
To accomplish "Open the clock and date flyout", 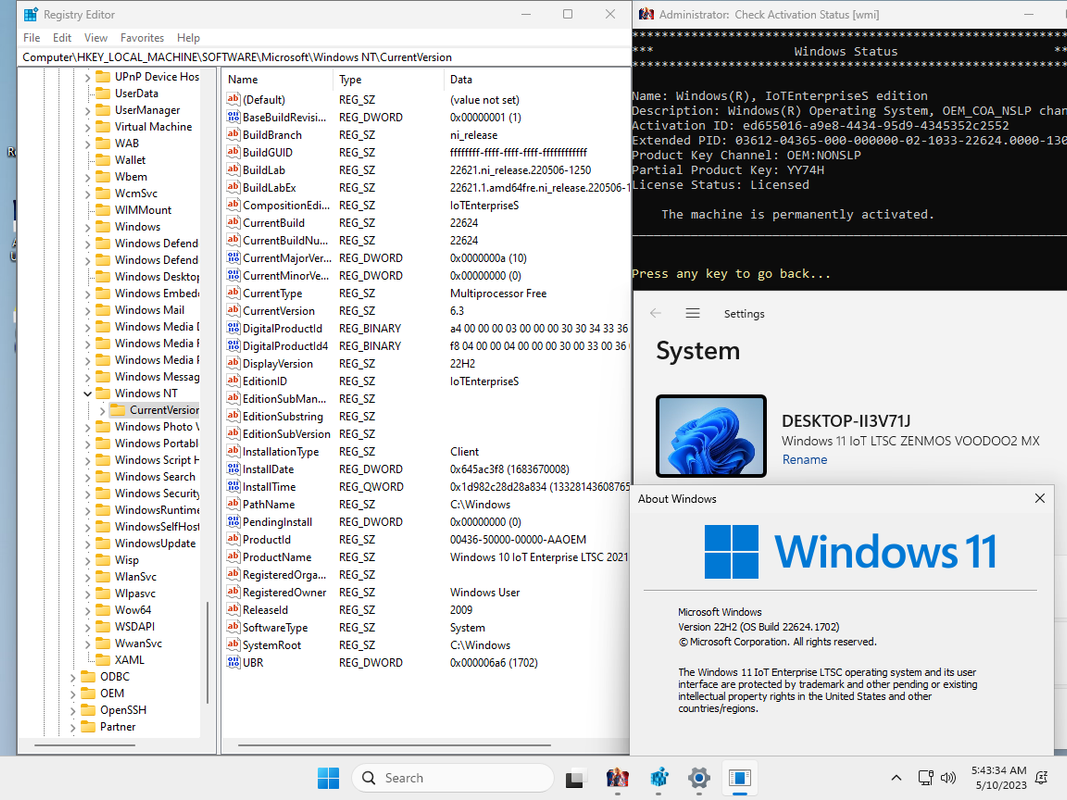I will tap(999, 778).
